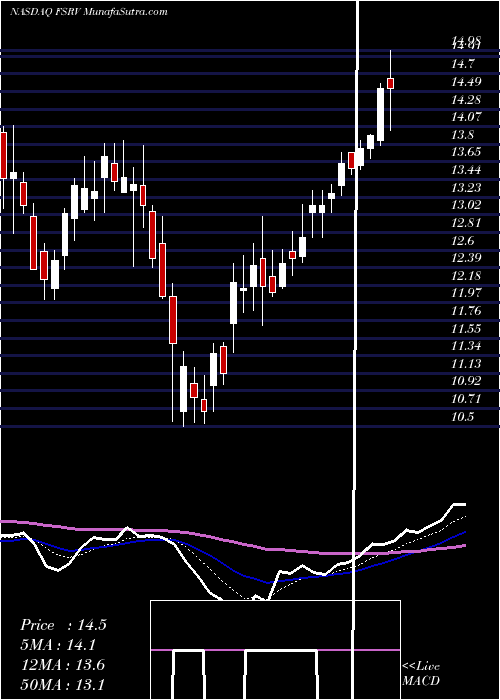This screenshot has height=700, width=500.
Task: Click the 14.49 price axis label
Action: [x=466, y=82]
